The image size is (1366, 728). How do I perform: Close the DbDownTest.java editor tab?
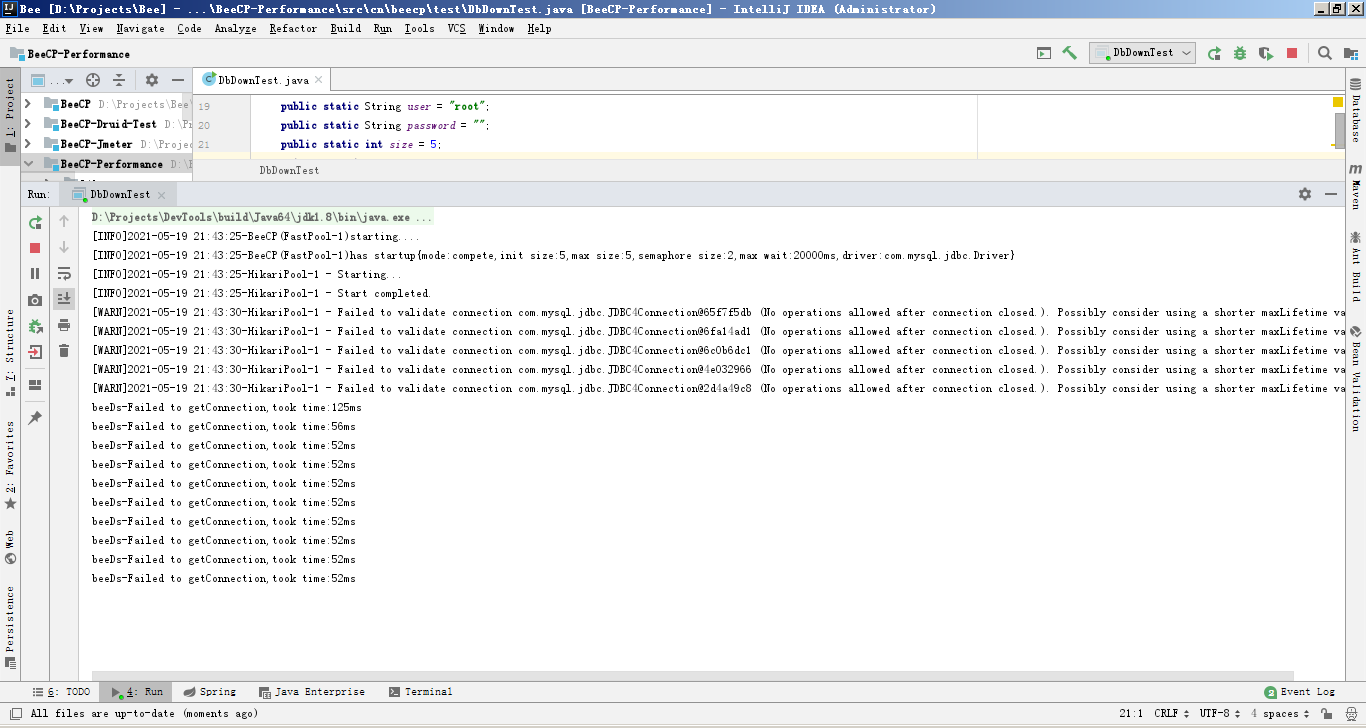click(319, 80)
